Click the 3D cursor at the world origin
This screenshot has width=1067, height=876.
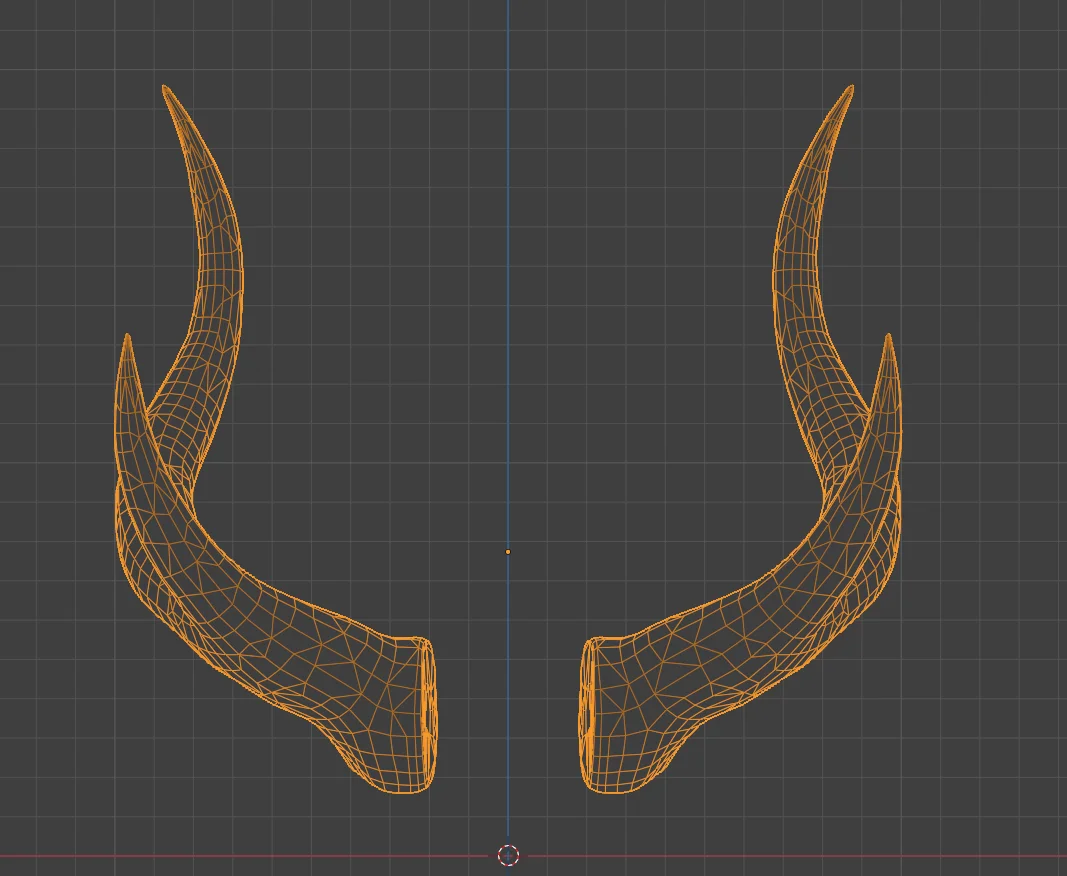coord(510,855)
